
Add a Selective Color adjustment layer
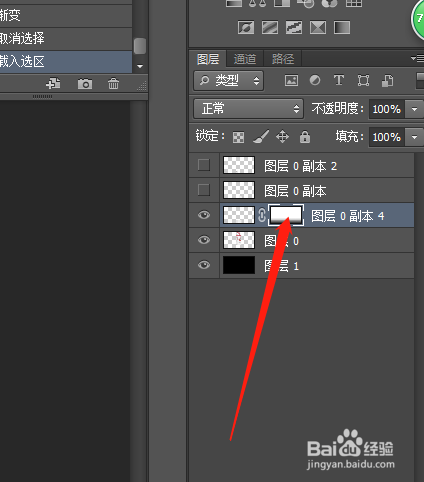click(x=318, y=27)
